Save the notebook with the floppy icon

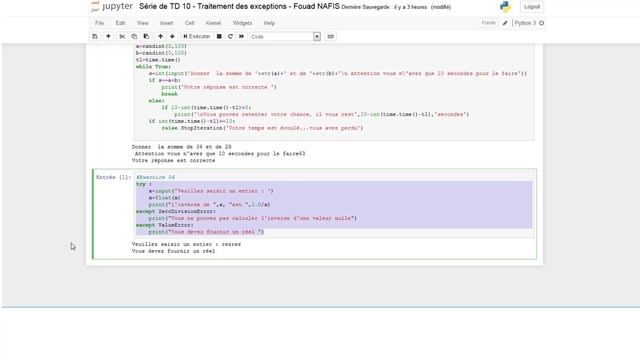pyautogui.click(x=95, y=36)
